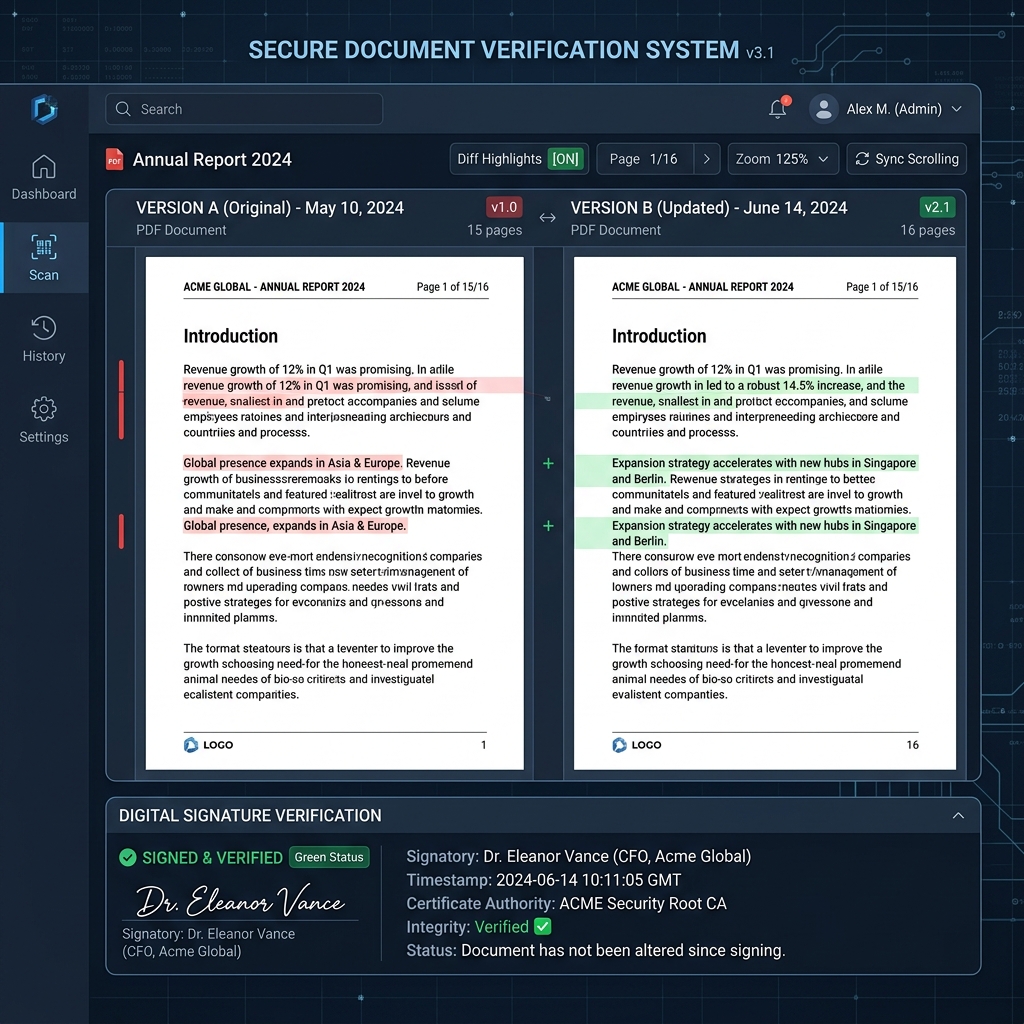Open the Settings section
Image resolution: width=1024 pixels, height=1024 pixels.
44,421
